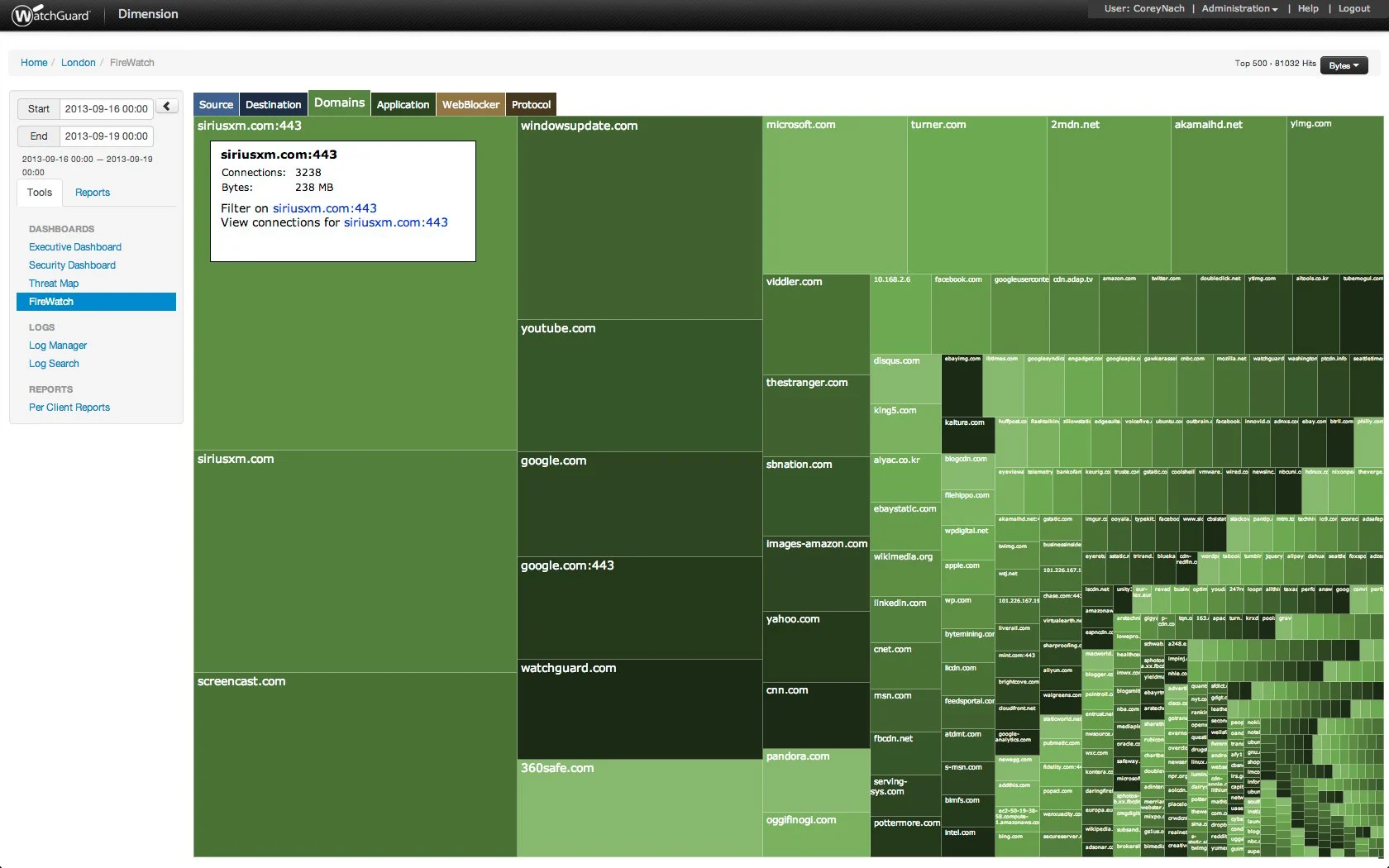Open Executive Dashboard
The image size is (1389, 868).
(x=75, y=247)
